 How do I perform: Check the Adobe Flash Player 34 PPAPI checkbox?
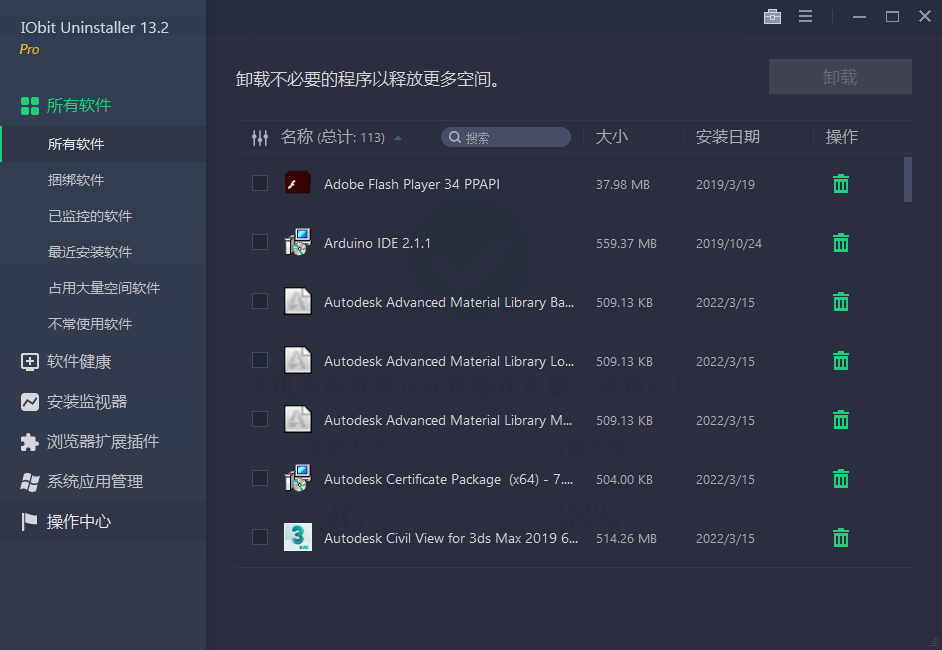pyautogui.click(x=260, y=183)
